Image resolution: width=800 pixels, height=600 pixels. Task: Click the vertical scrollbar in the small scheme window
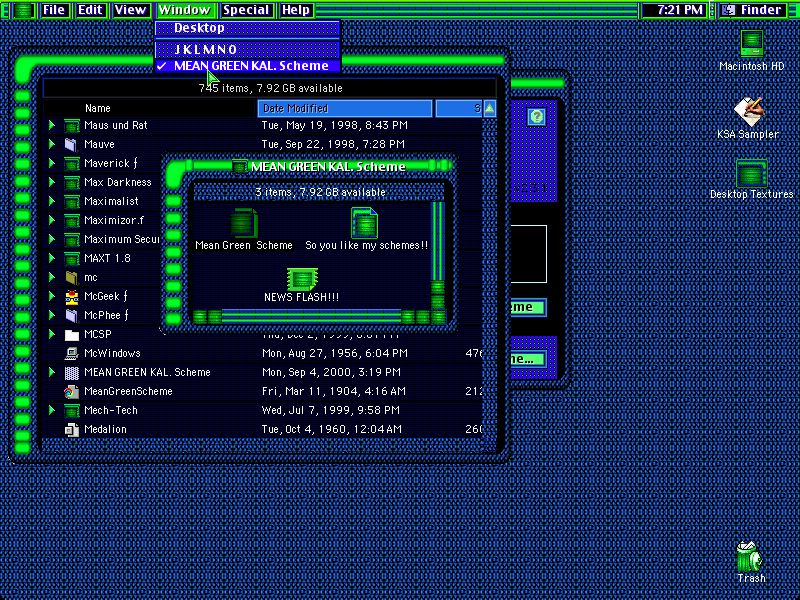pos(438,255)
